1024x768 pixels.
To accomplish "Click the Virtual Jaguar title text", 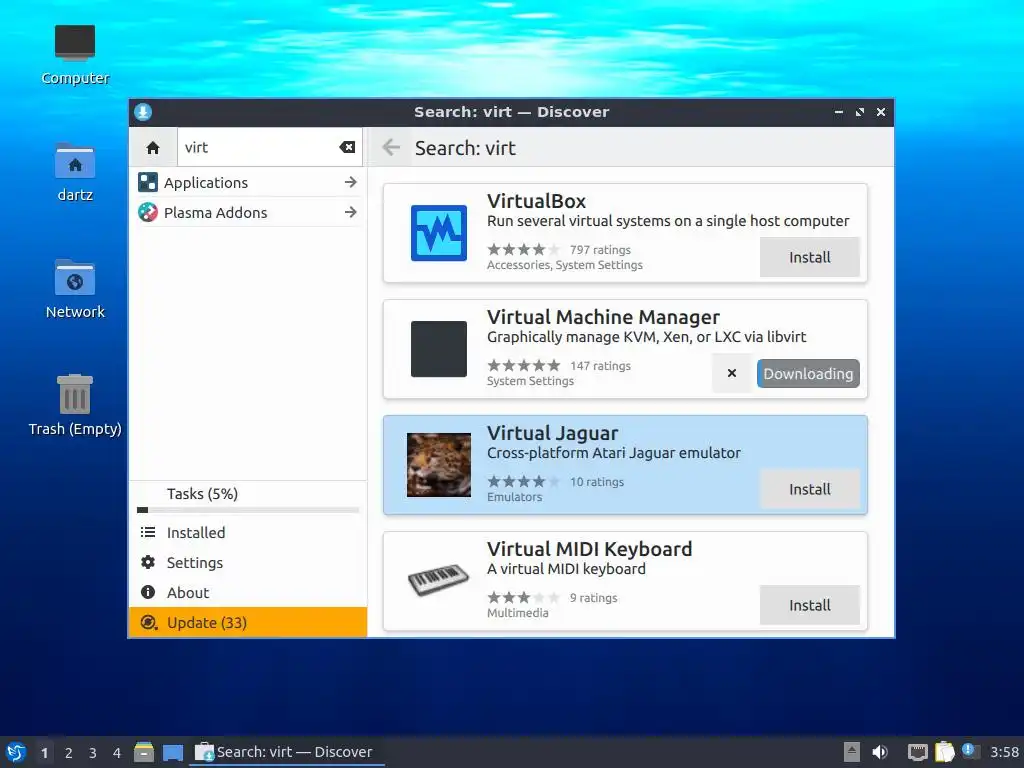I will click(552, 433).
